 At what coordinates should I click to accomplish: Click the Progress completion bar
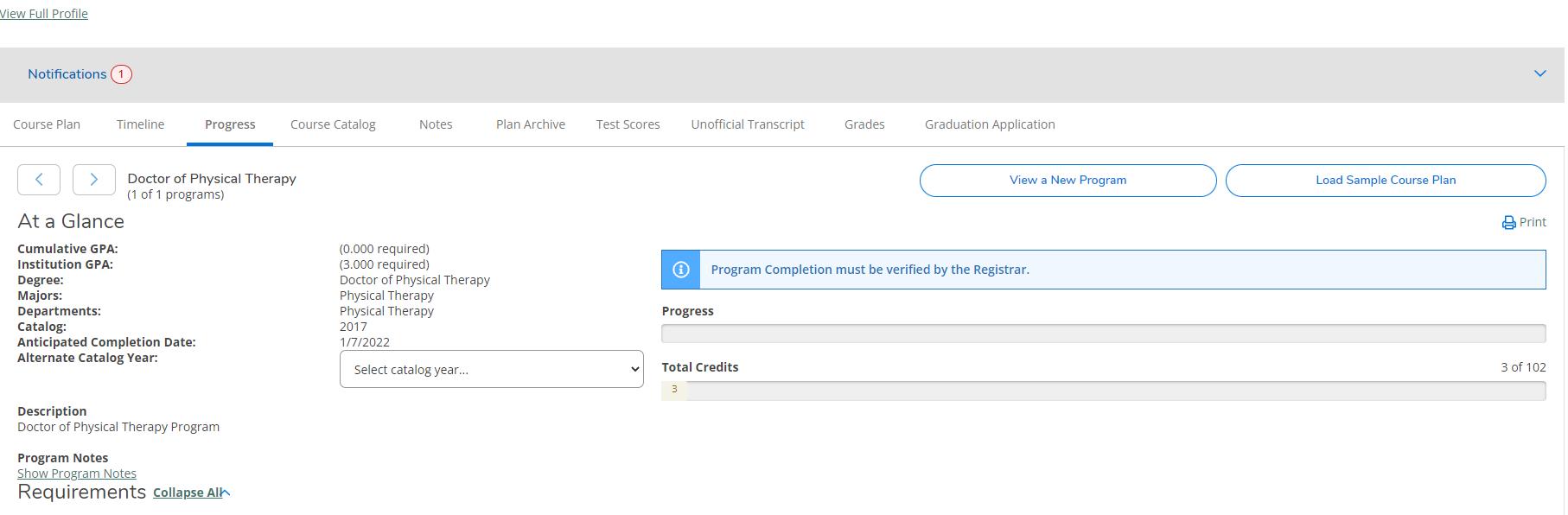[x=1103, y=334]
